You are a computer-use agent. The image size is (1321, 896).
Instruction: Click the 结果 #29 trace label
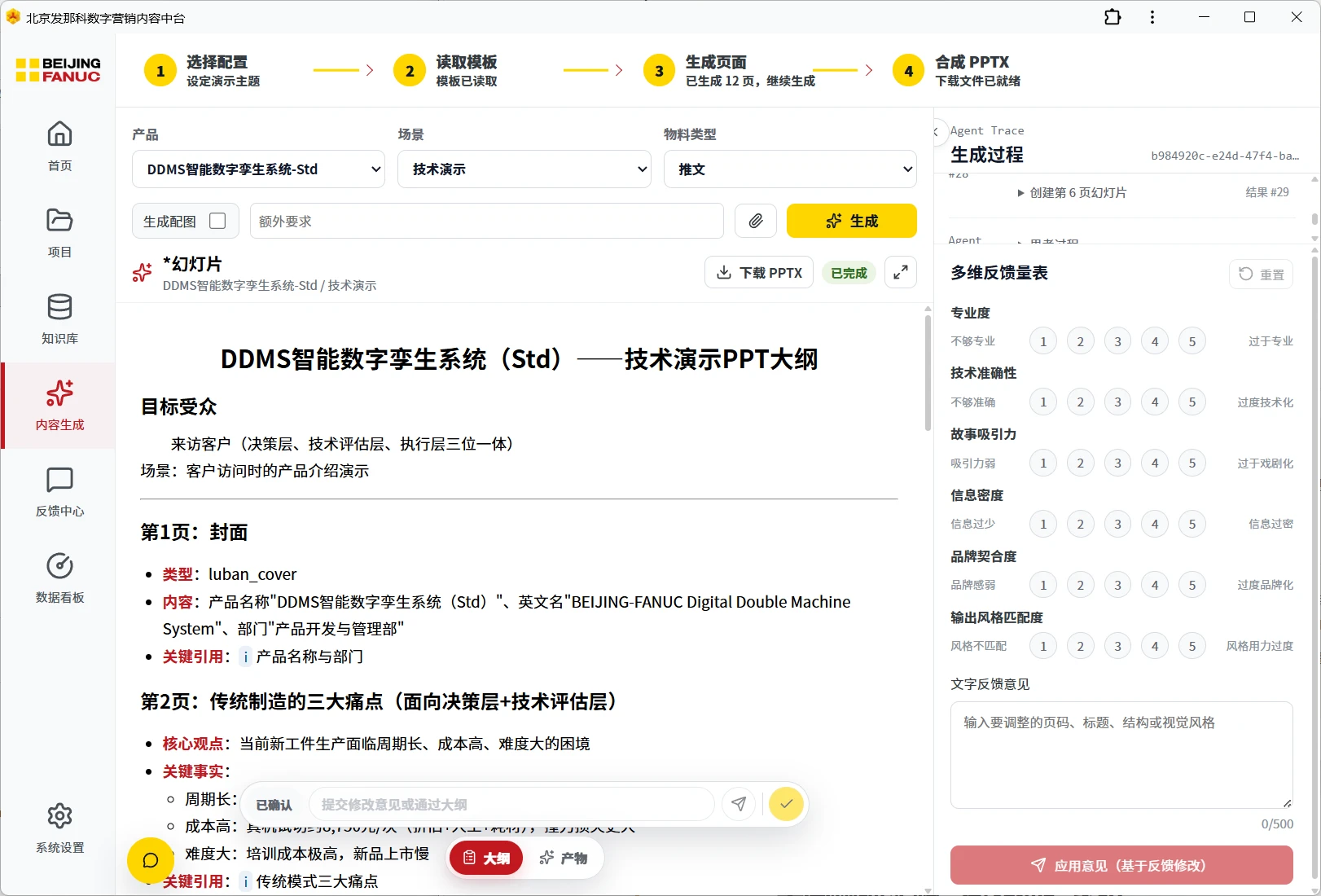(x=1267, y=192)
